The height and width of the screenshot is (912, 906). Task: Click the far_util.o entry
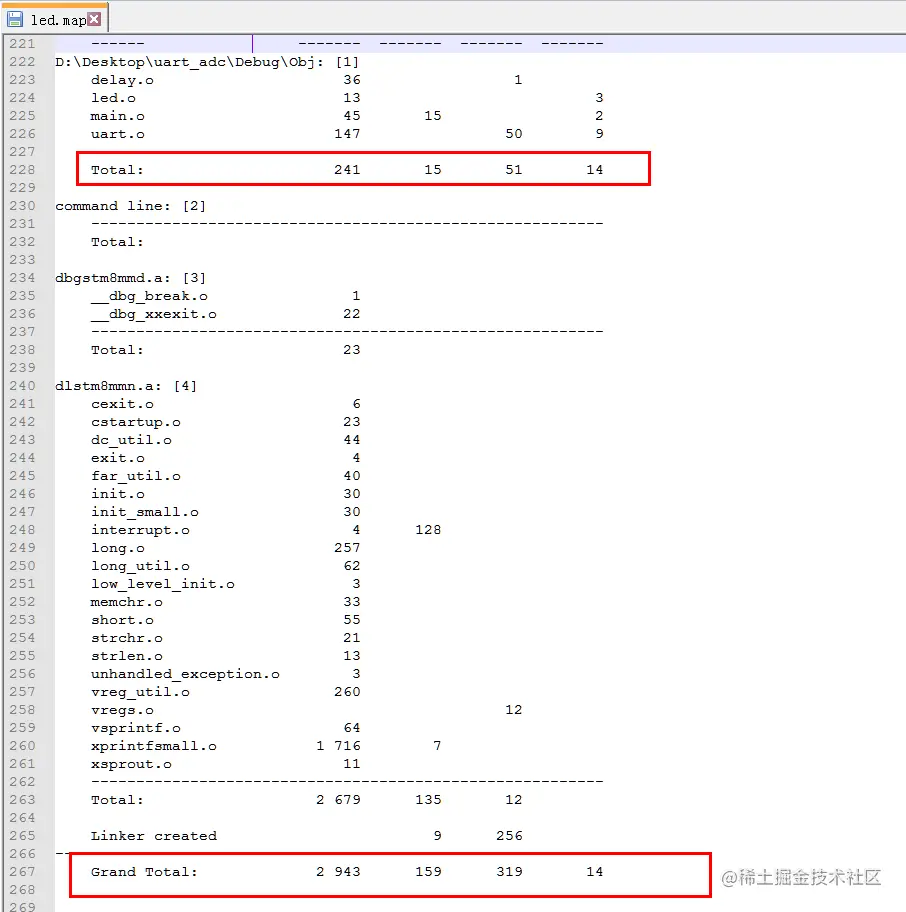click(x=135, y=476)
